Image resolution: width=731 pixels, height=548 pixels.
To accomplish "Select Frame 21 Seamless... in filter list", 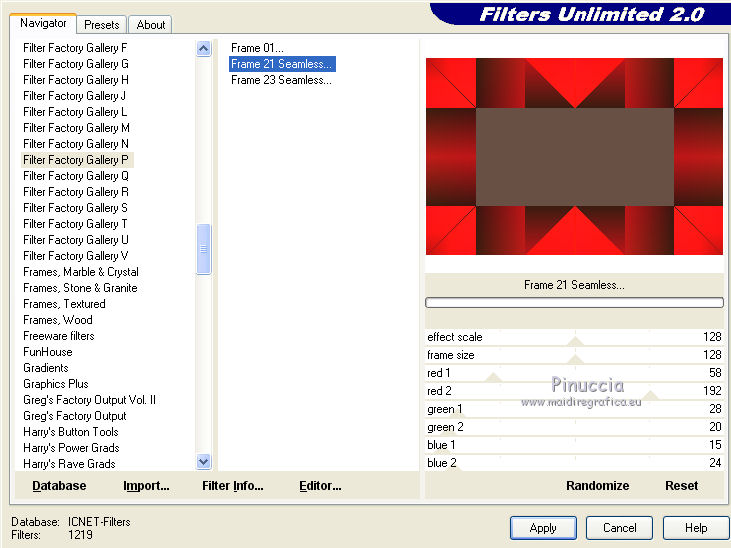I will coord(282,64).
